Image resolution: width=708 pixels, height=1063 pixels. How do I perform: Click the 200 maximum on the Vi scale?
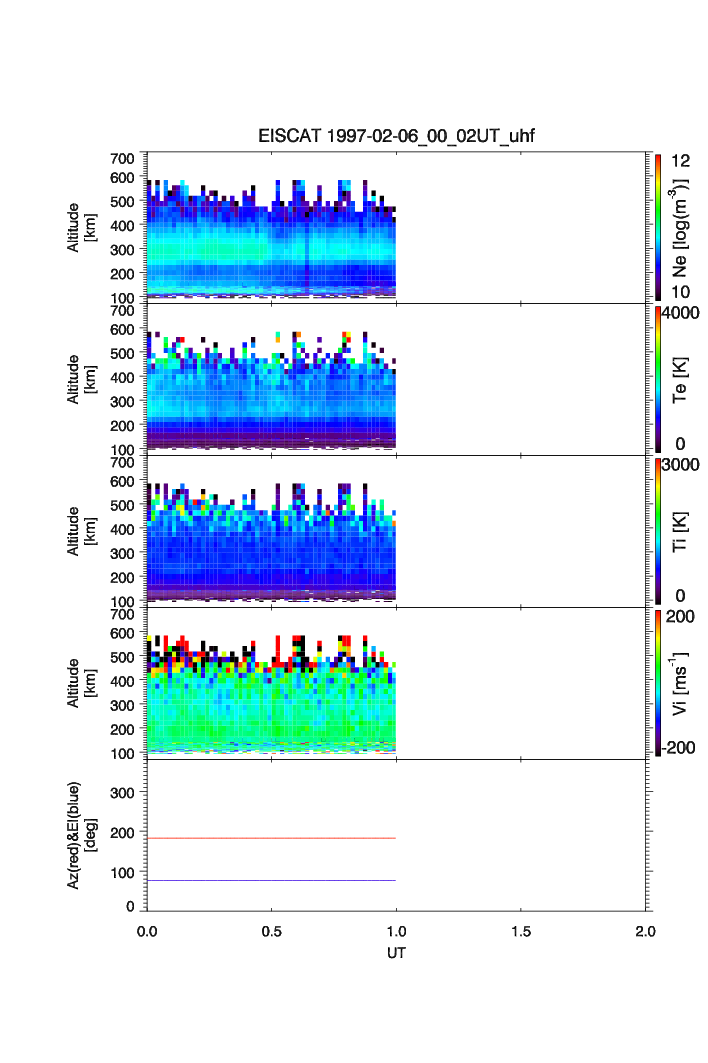point(680,616)
